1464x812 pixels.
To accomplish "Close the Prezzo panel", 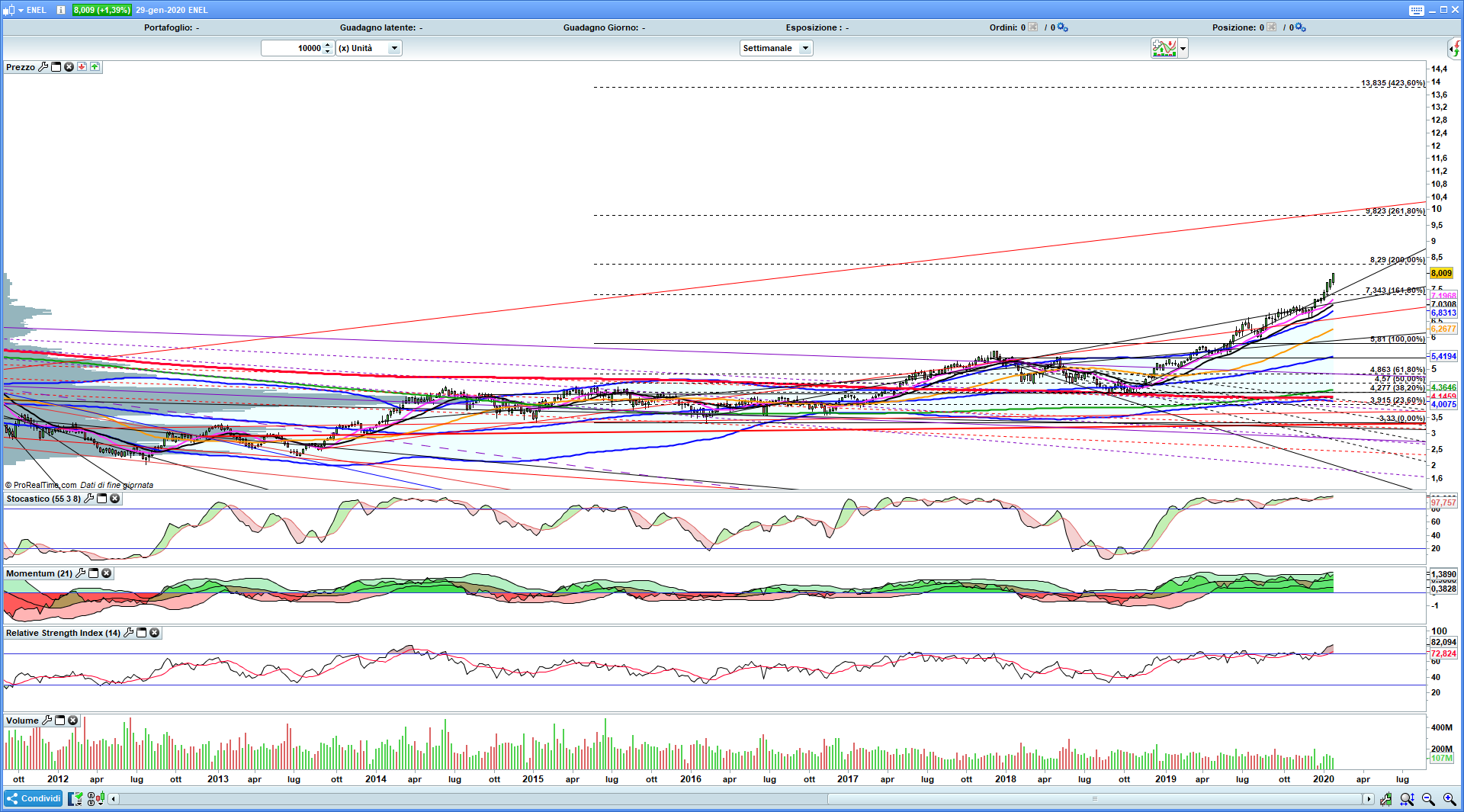I will [69, 67].
